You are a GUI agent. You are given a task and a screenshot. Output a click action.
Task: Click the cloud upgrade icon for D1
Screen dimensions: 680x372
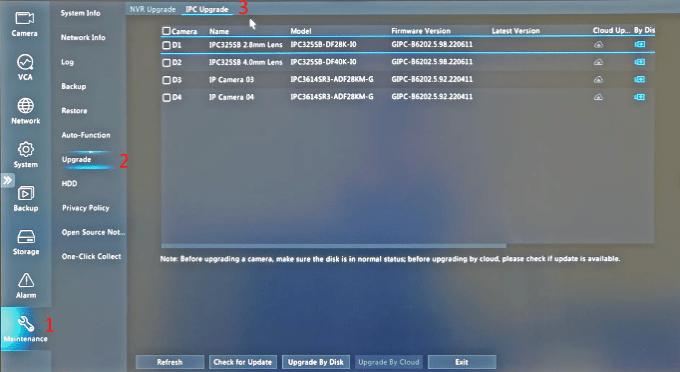(598, 45)
